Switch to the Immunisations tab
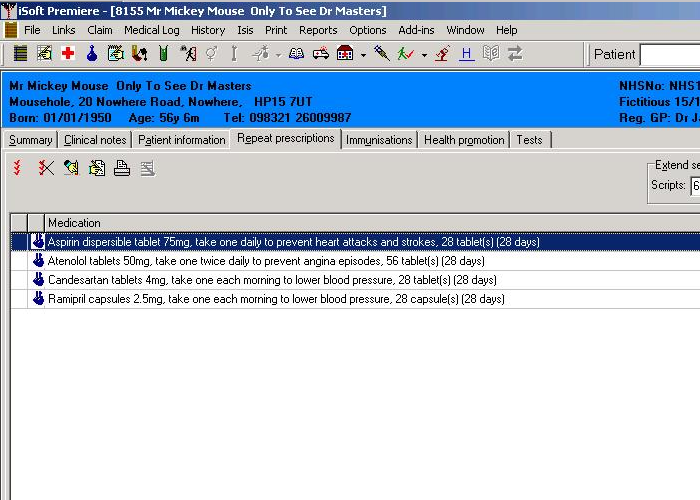Image resolution: width=700 pixels, height=500 pixels. (379, 140)
